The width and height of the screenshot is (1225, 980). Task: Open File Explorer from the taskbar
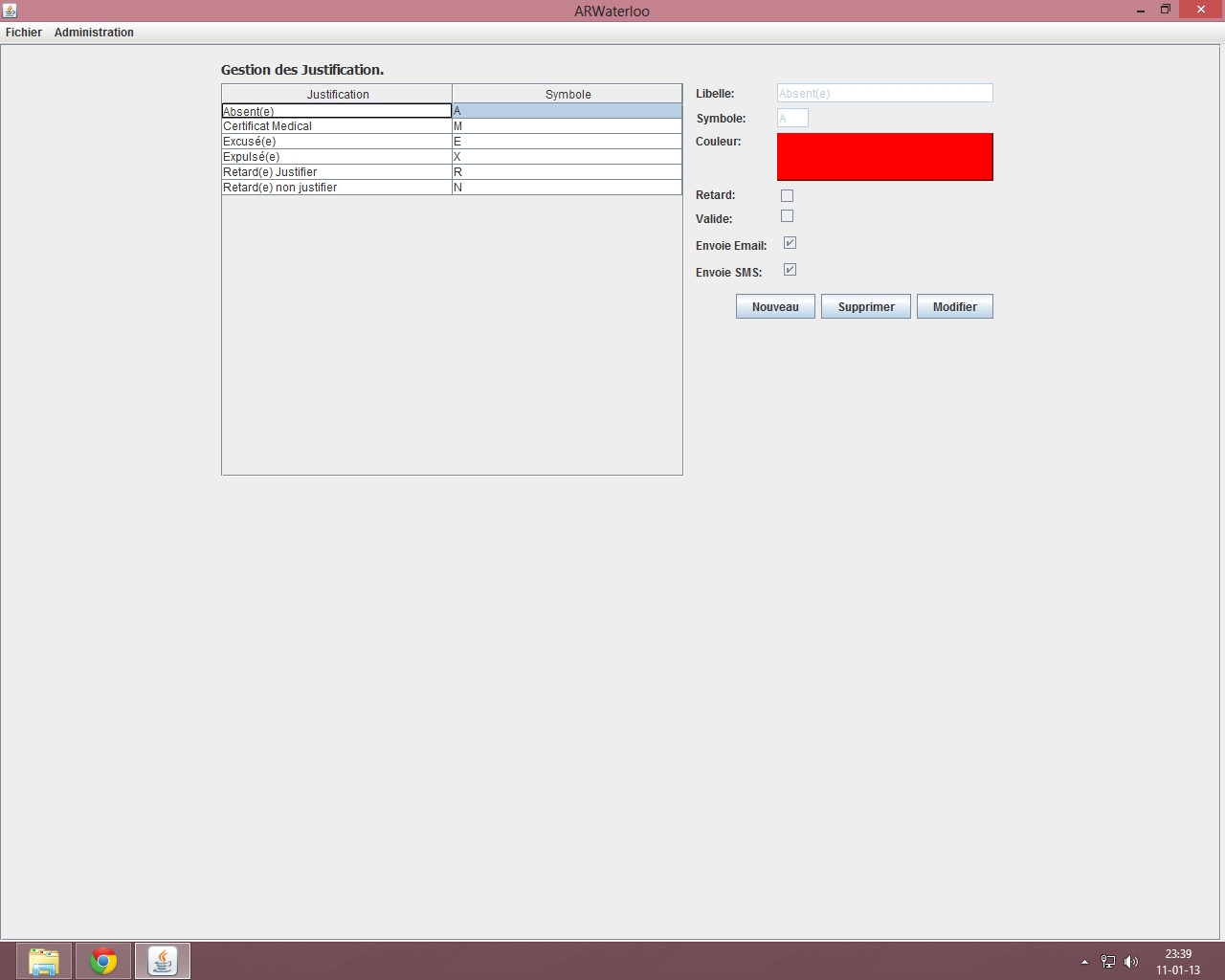(x=44, y=961)
